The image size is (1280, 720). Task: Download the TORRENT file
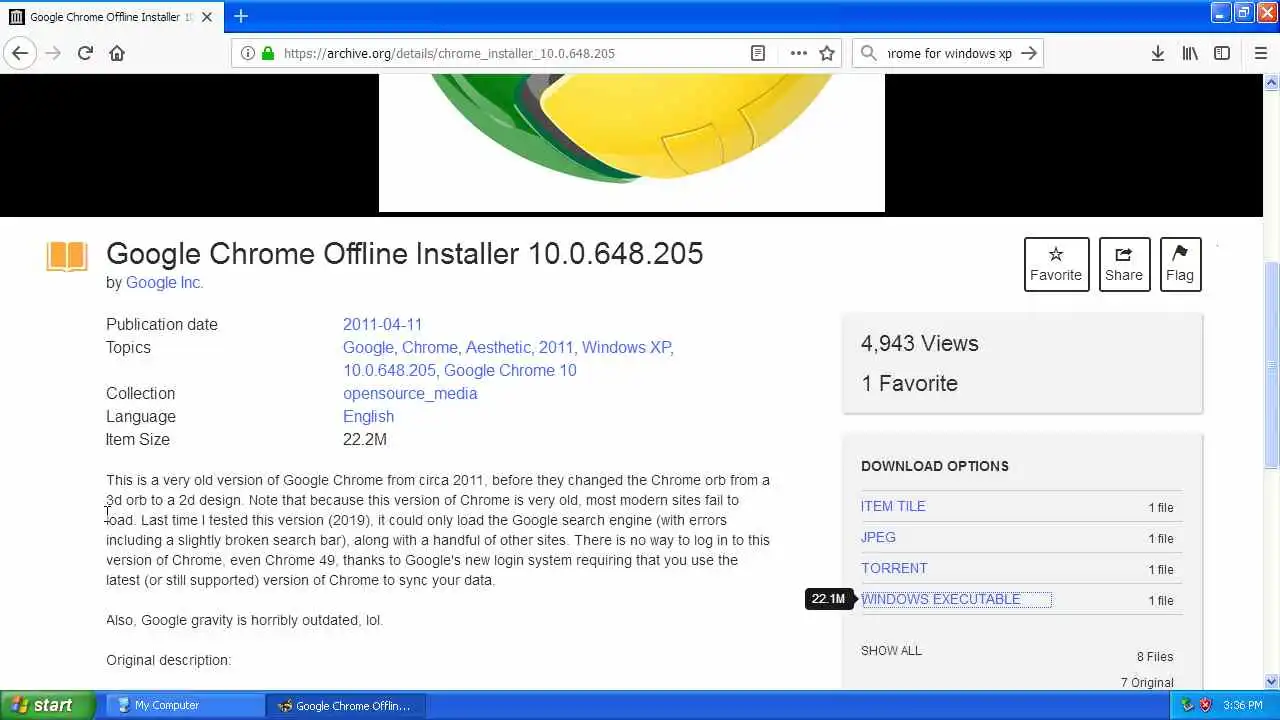click(894, 568)
